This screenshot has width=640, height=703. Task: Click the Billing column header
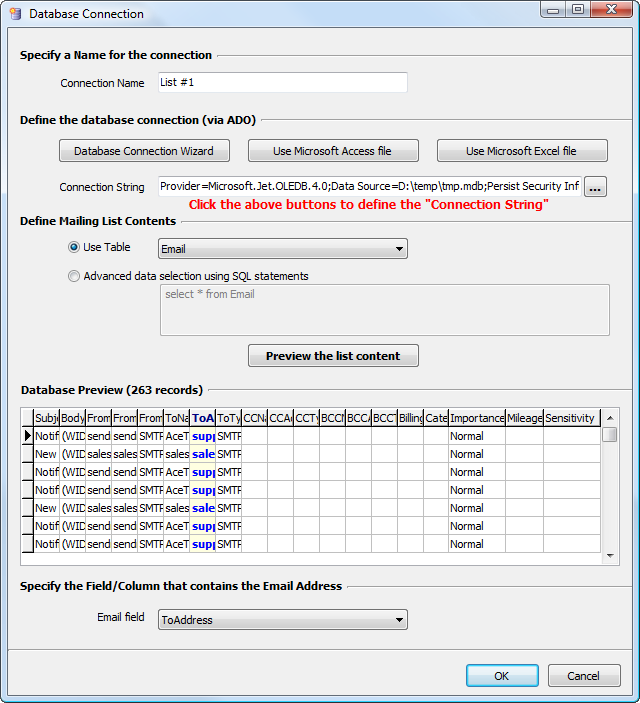[x=410, y=418]
